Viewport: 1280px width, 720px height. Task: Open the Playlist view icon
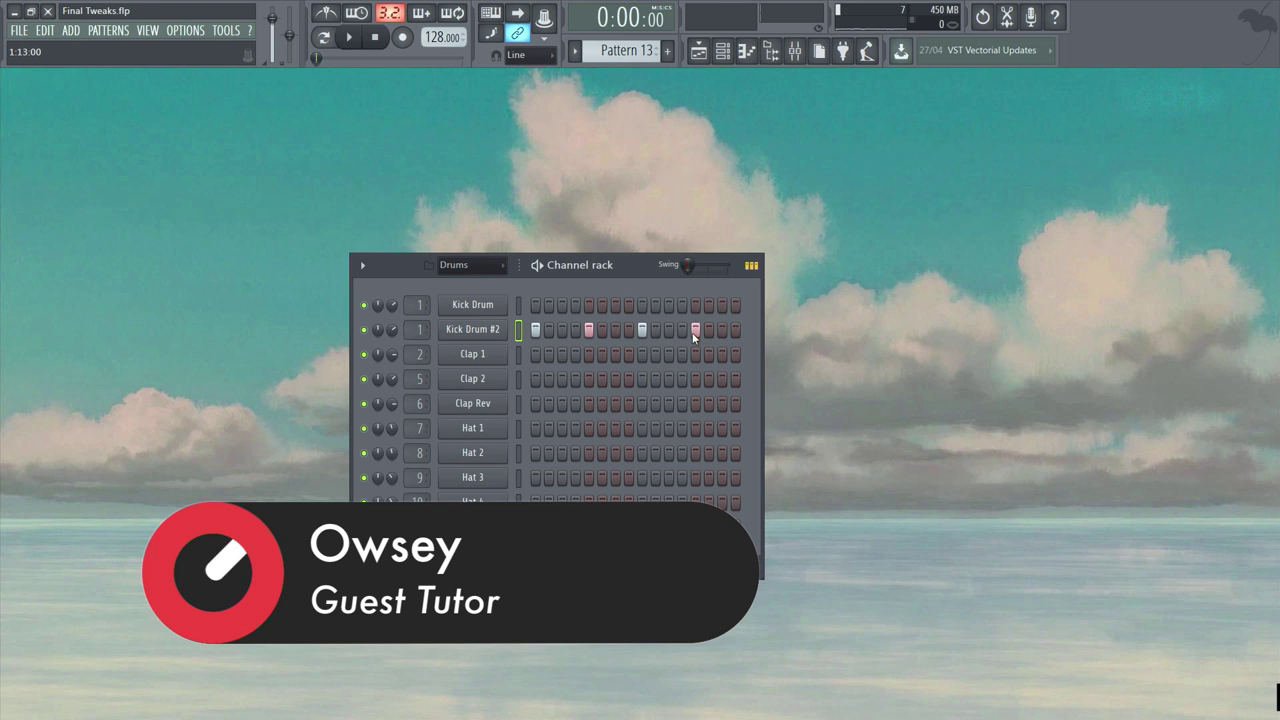pyautogui.click(x=699, y=51)
